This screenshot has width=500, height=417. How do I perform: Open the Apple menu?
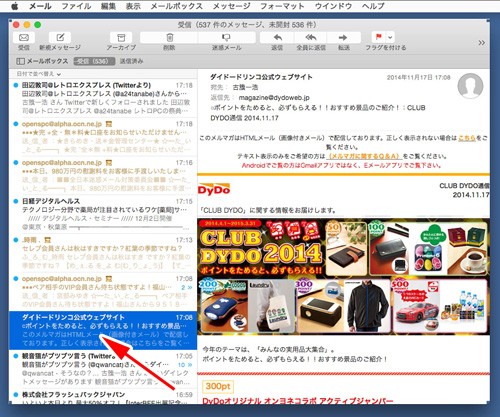(x=15, y=6)
